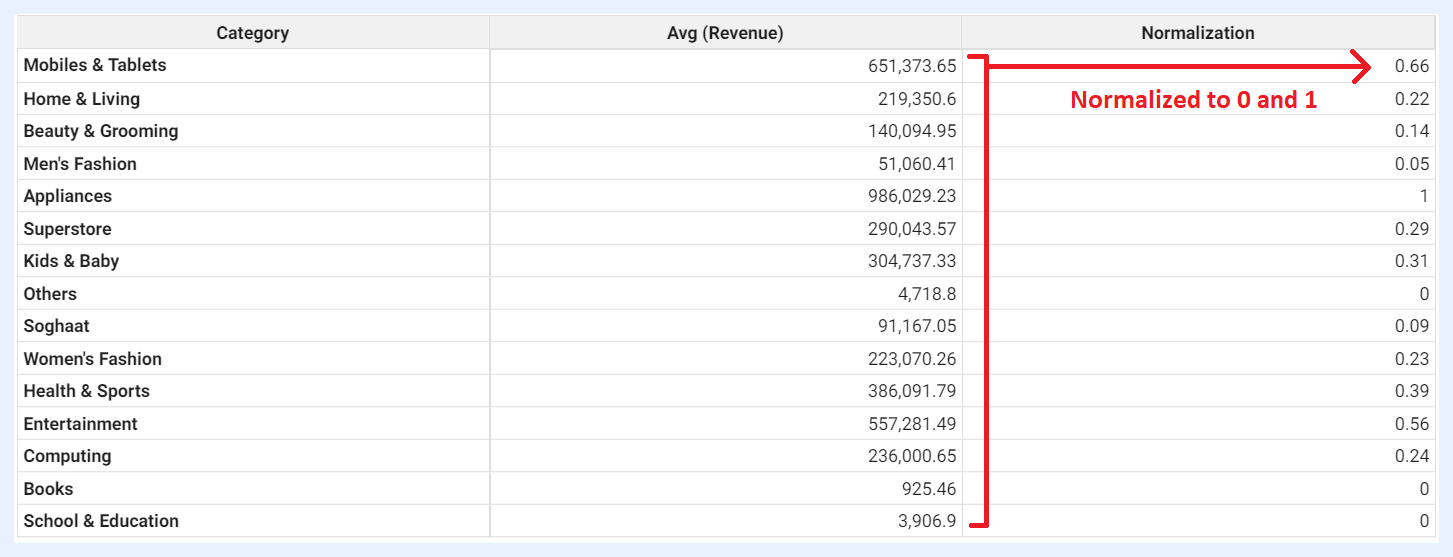Click normalization value 0.56
The width and height of the screenshot is (1453, 557).
click(x=1412, y=424)
